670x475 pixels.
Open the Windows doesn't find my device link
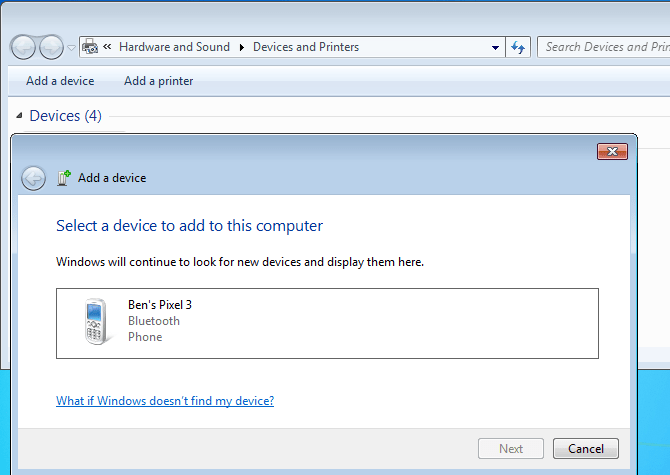tap(165, 401)
